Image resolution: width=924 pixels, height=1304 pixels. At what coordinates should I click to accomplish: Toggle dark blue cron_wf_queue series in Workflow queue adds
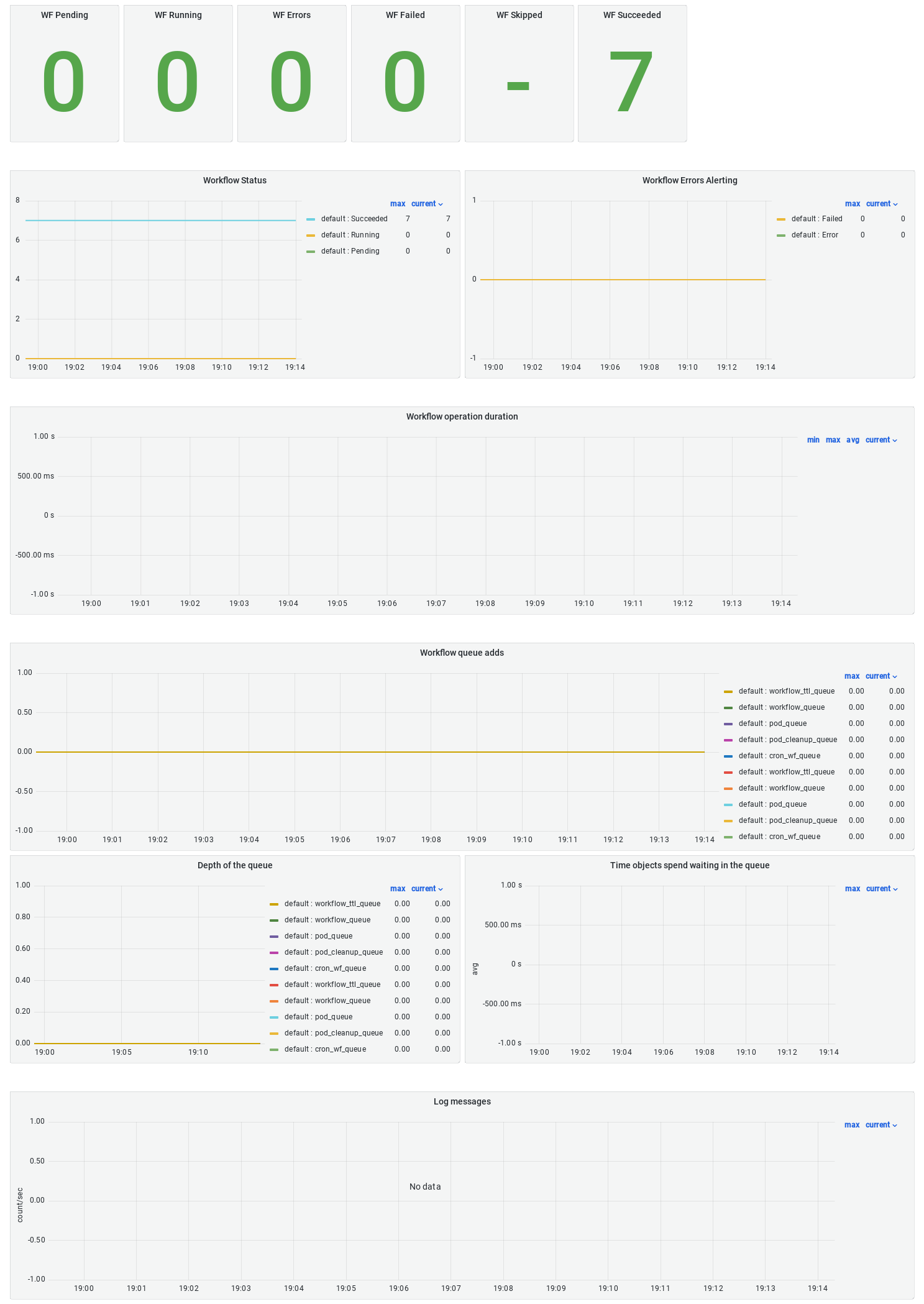tap(779, 756)
